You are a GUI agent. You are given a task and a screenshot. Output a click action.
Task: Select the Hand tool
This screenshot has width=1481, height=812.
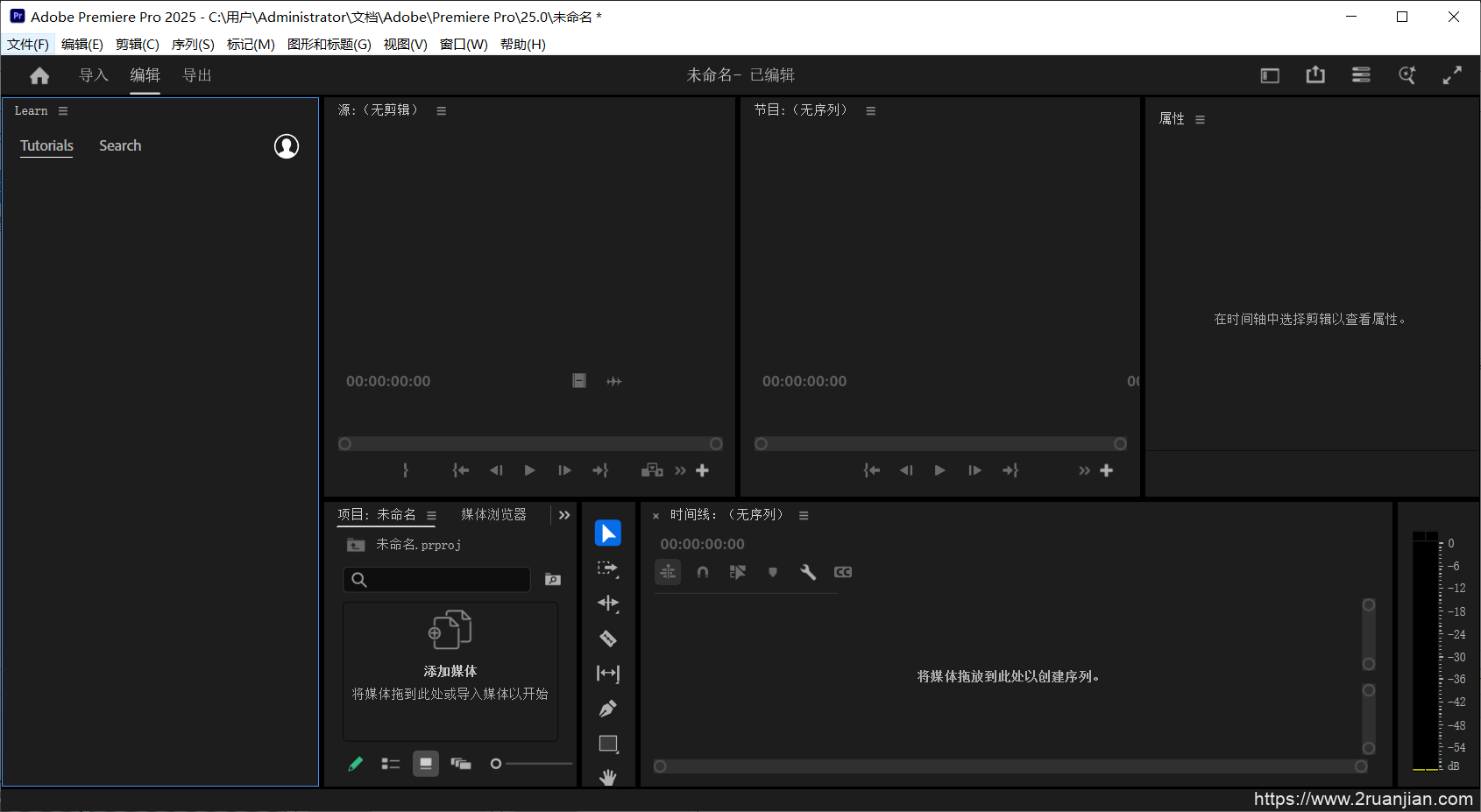point(608,777)
